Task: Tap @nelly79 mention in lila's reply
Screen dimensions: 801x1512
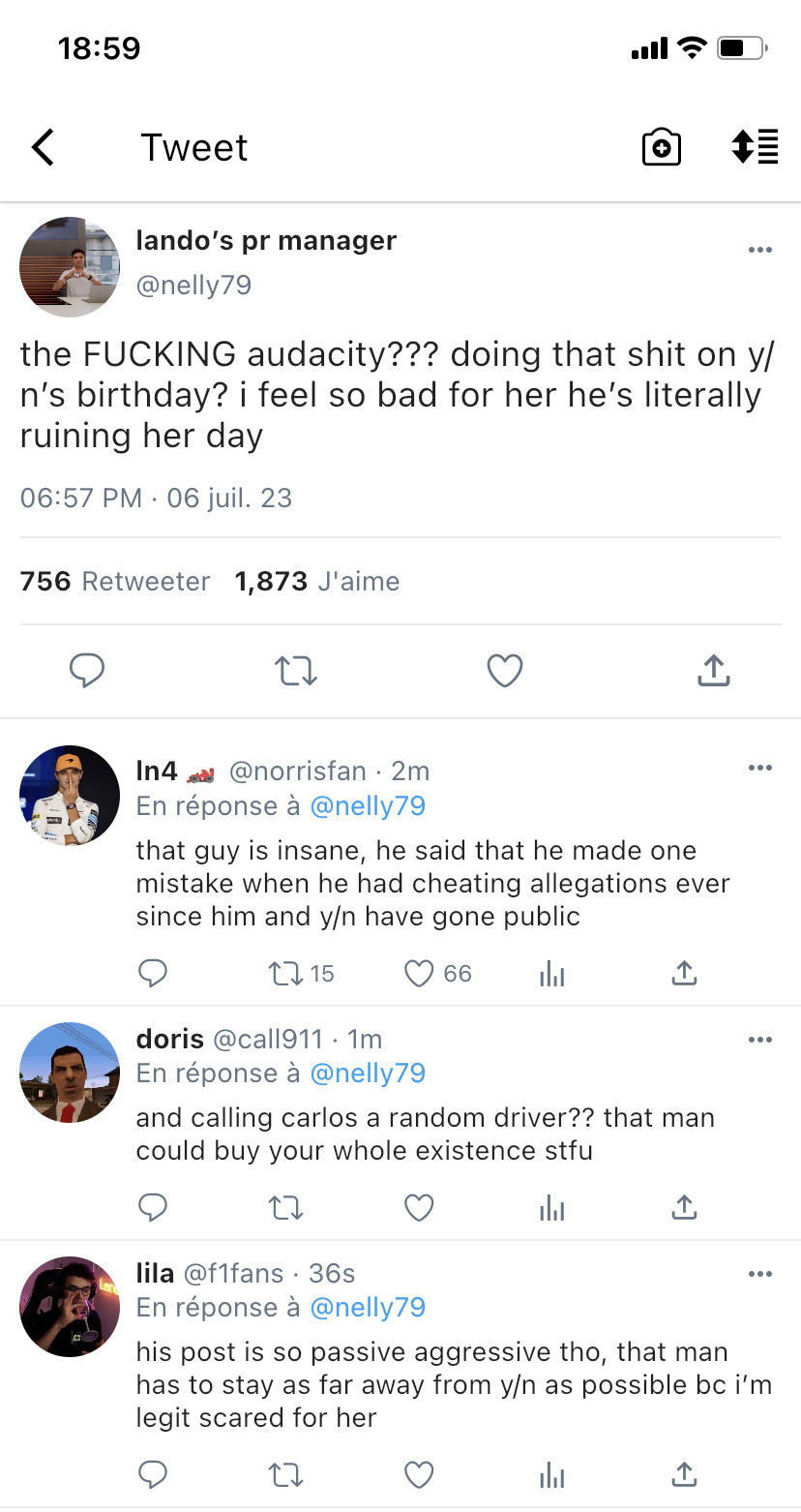Action: (x=368, y=1307)
